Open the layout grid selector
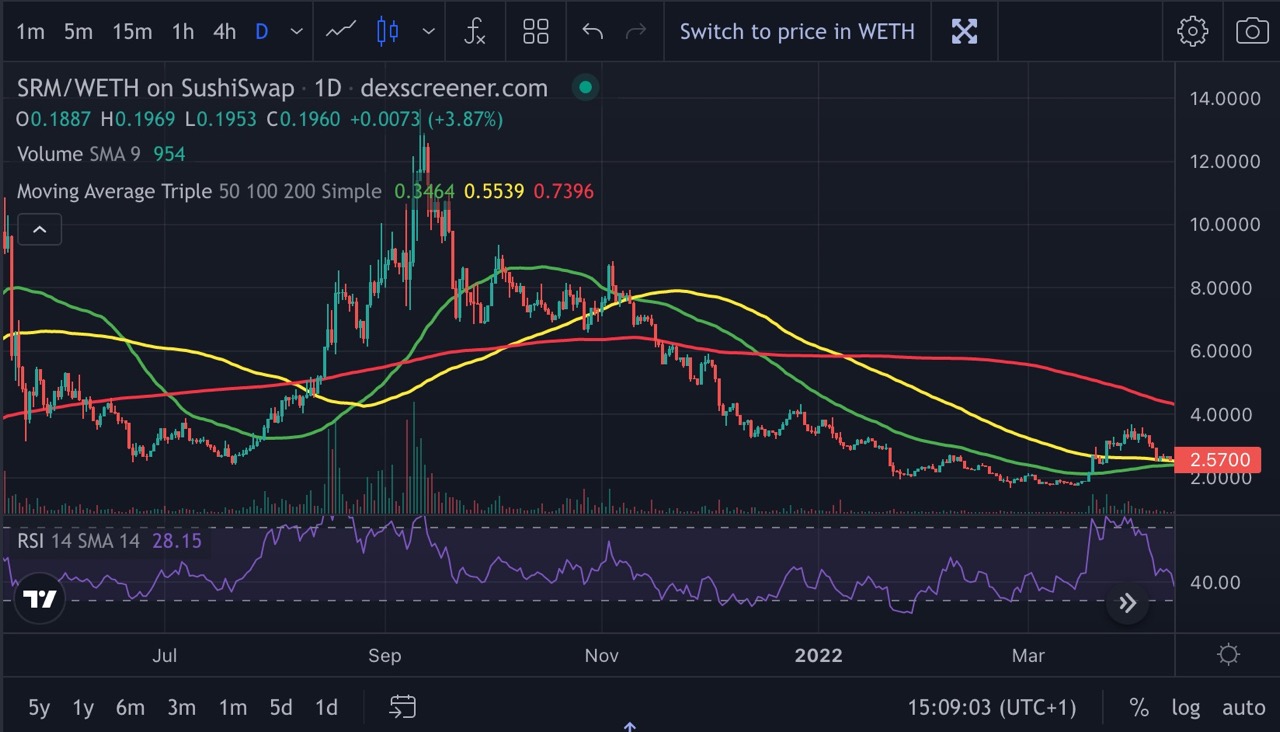The image size is (1280, 732). point(536,31)
